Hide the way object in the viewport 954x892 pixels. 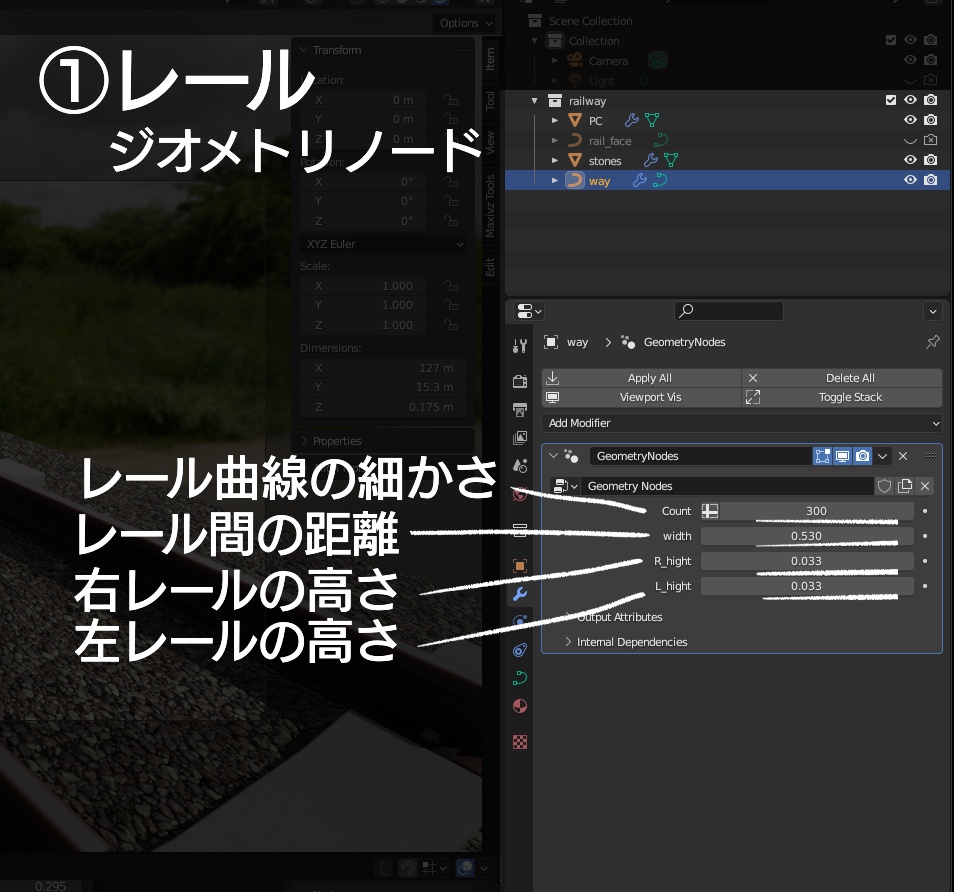coord(910,180)
